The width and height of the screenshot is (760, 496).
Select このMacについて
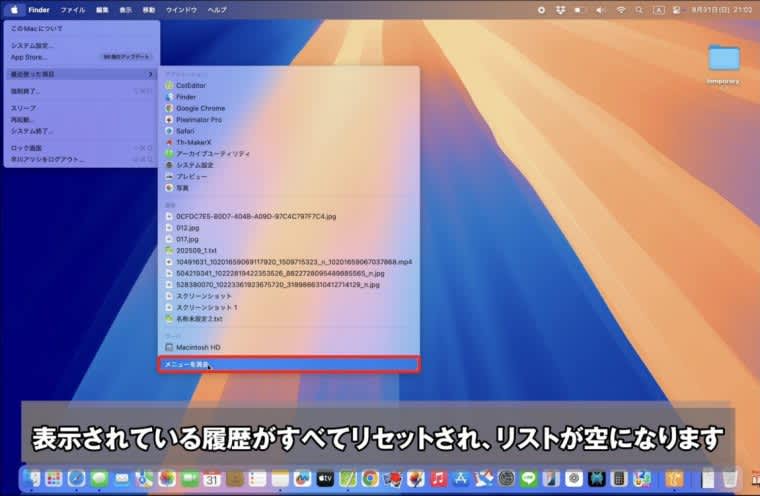(36, 28)
